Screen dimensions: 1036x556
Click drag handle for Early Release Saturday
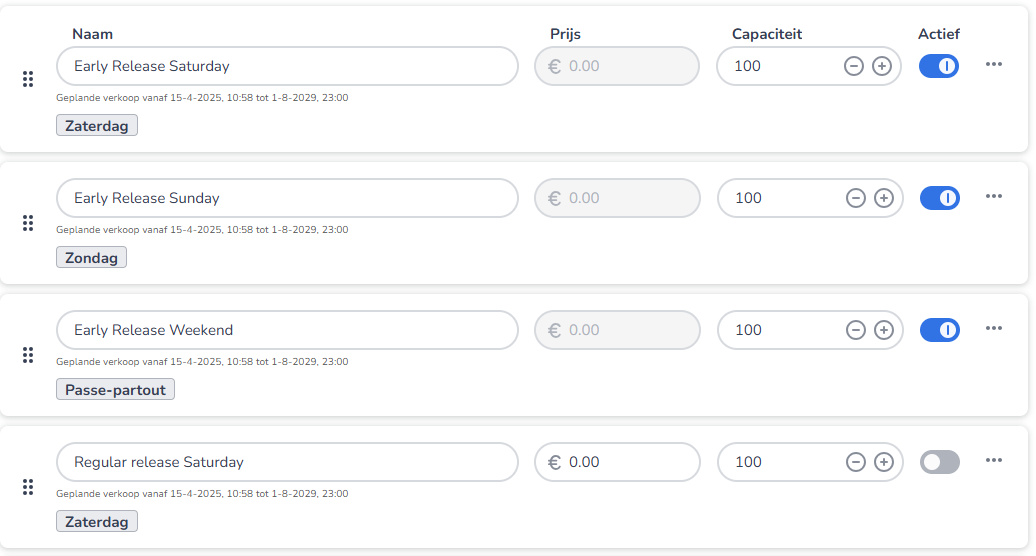point(28,79)
